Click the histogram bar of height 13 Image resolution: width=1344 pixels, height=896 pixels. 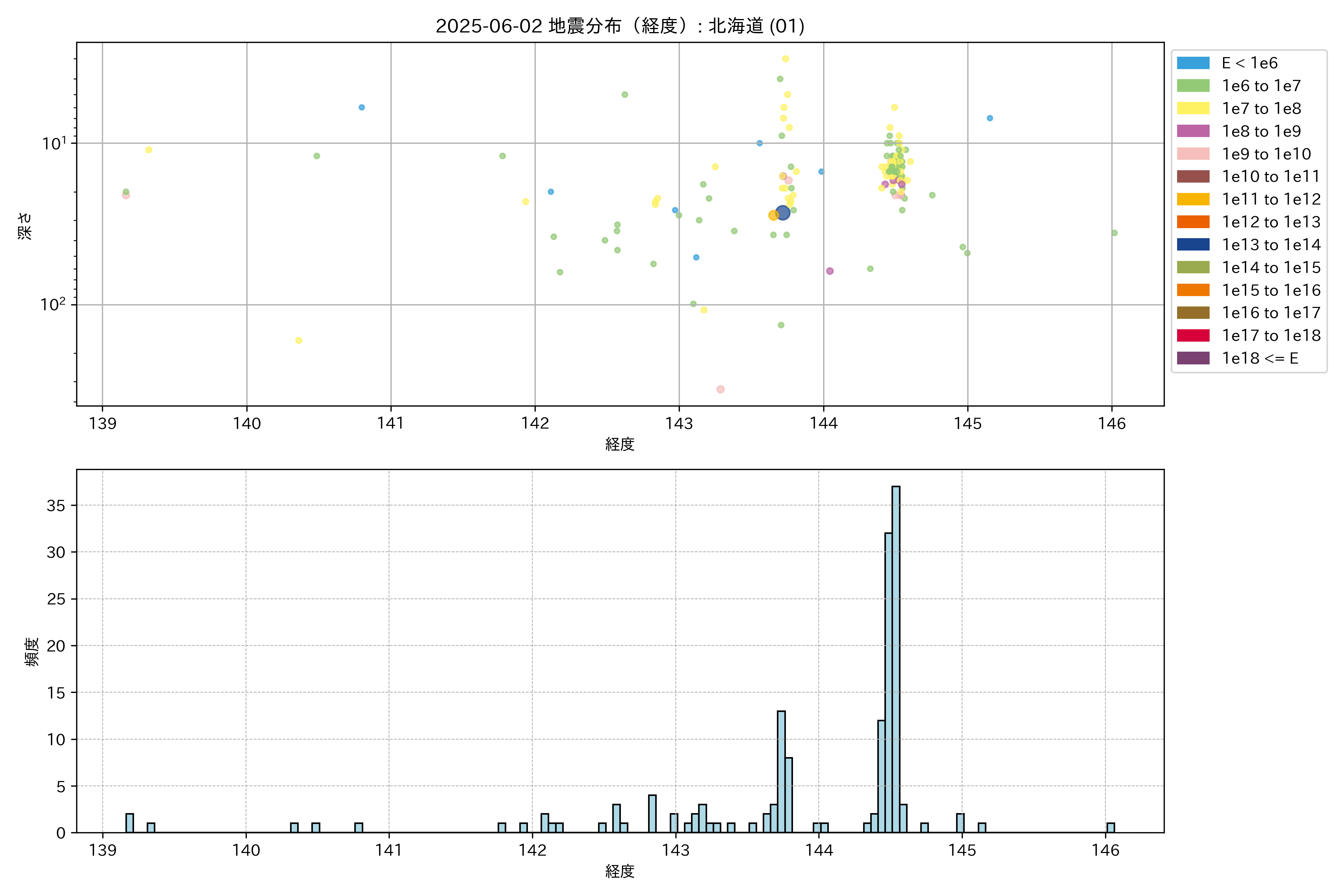pyautogui.click(x=781, y=771)
